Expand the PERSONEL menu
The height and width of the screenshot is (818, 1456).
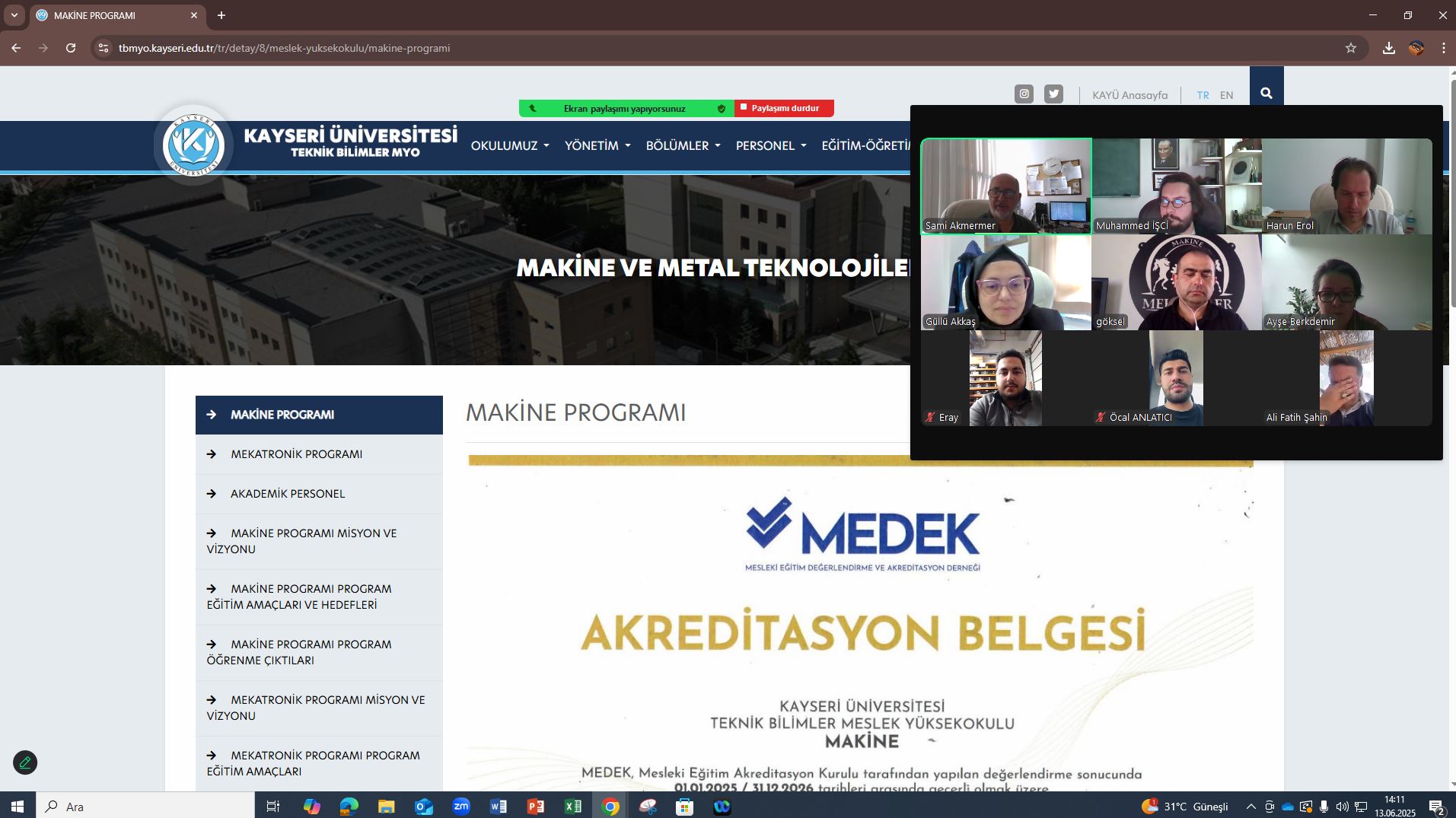771,145
